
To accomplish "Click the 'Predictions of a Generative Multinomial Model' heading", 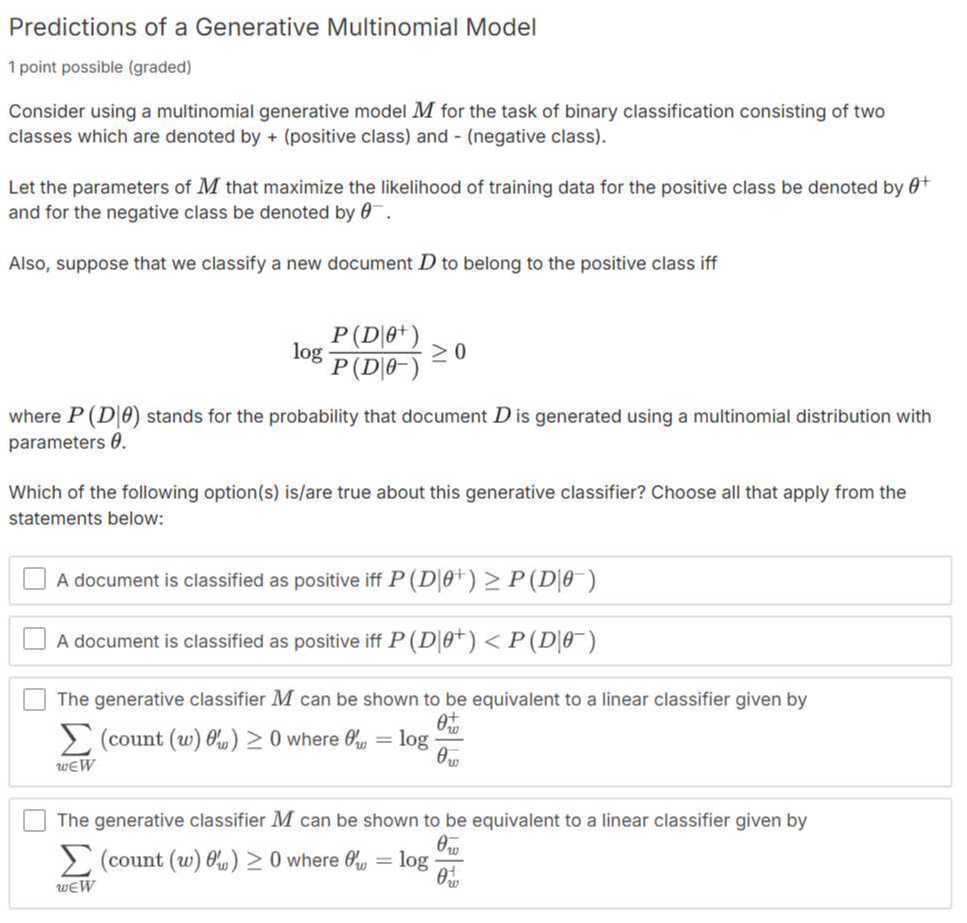I will tap(273, 27).
